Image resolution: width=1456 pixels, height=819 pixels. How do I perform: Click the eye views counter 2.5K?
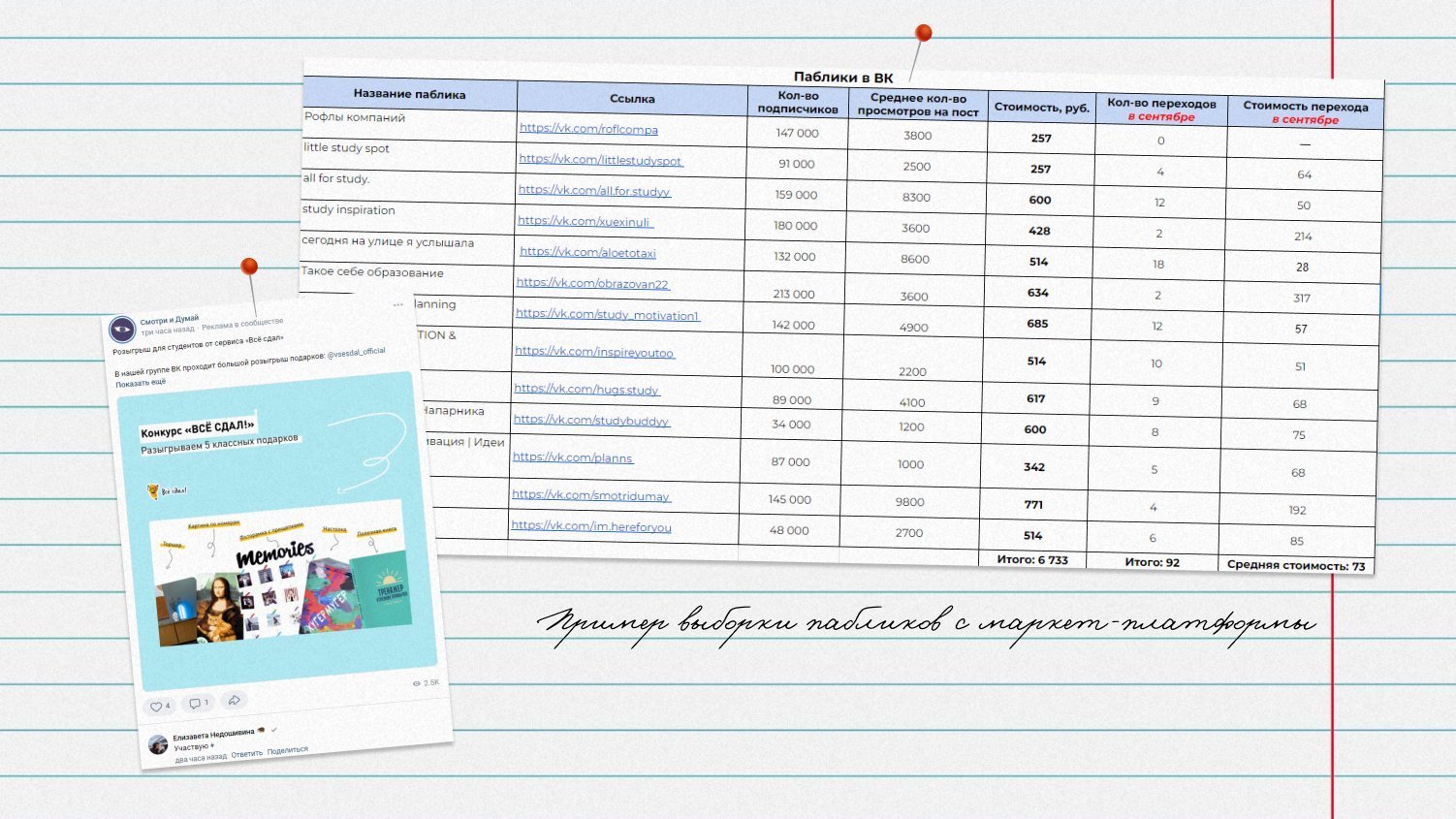coord(426,683)
